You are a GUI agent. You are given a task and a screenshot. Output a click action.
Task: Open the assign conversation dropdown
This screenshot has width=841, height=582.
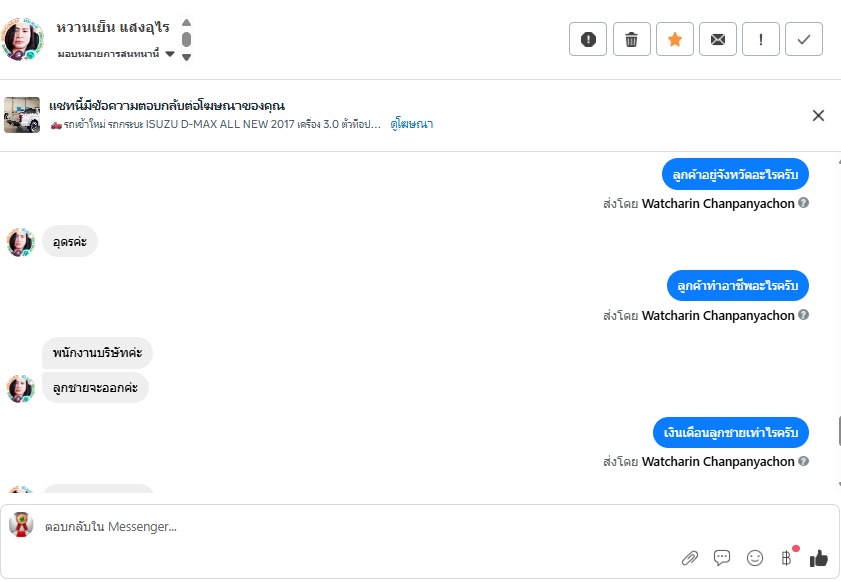click(116, 54)
